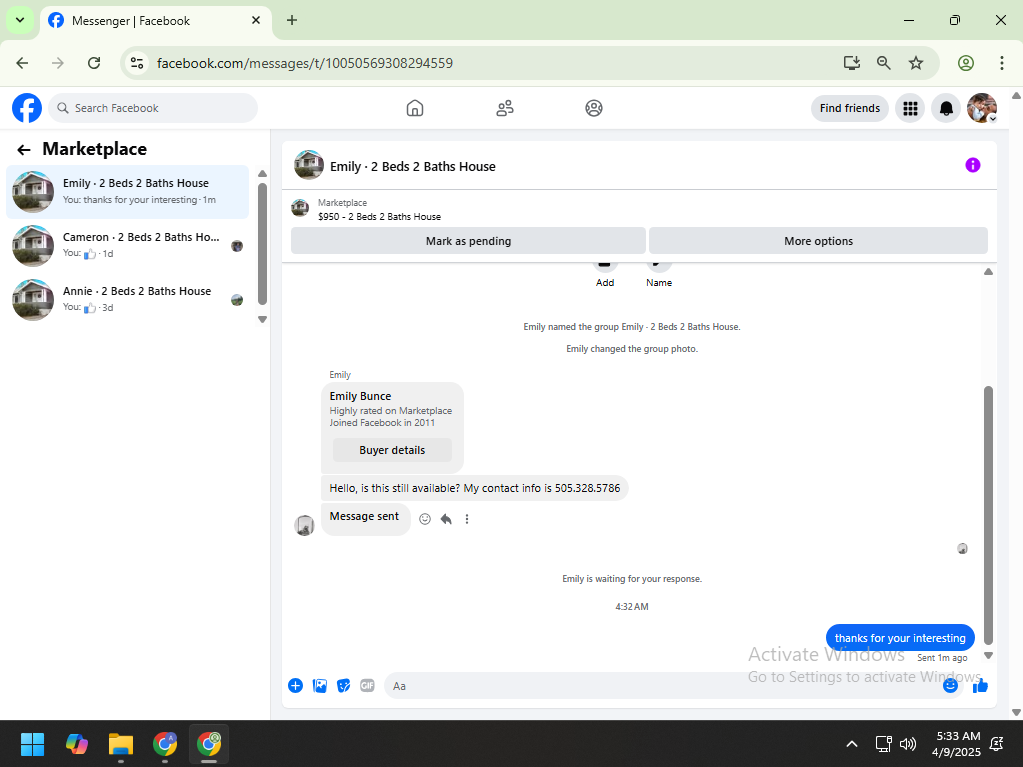1023x767 pixels.
Task: Select the Messenger | Facebook tab
Action: click(156, 20)
